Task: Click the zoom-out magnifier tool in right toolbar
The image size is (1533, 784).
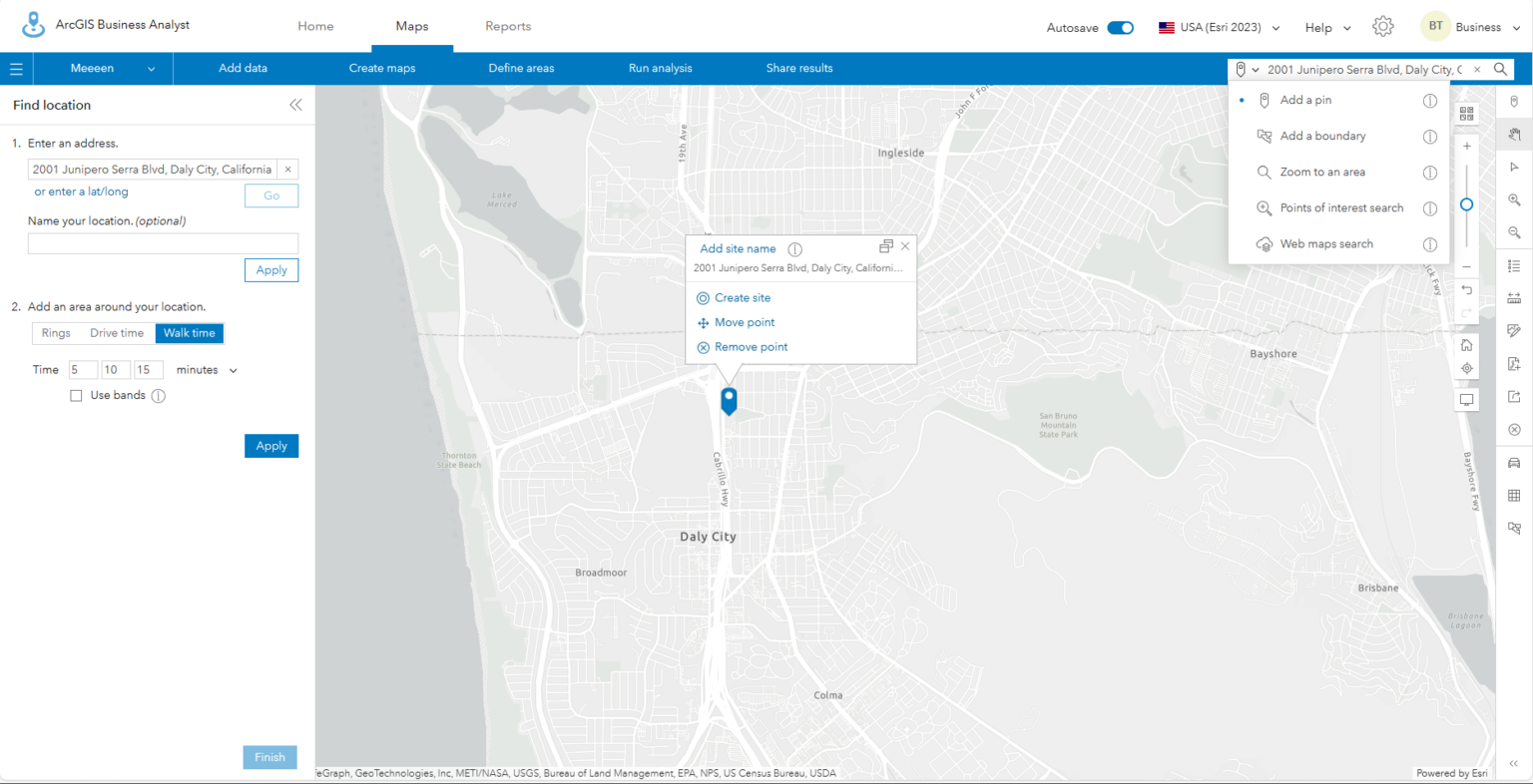Action: (1514, 232)
